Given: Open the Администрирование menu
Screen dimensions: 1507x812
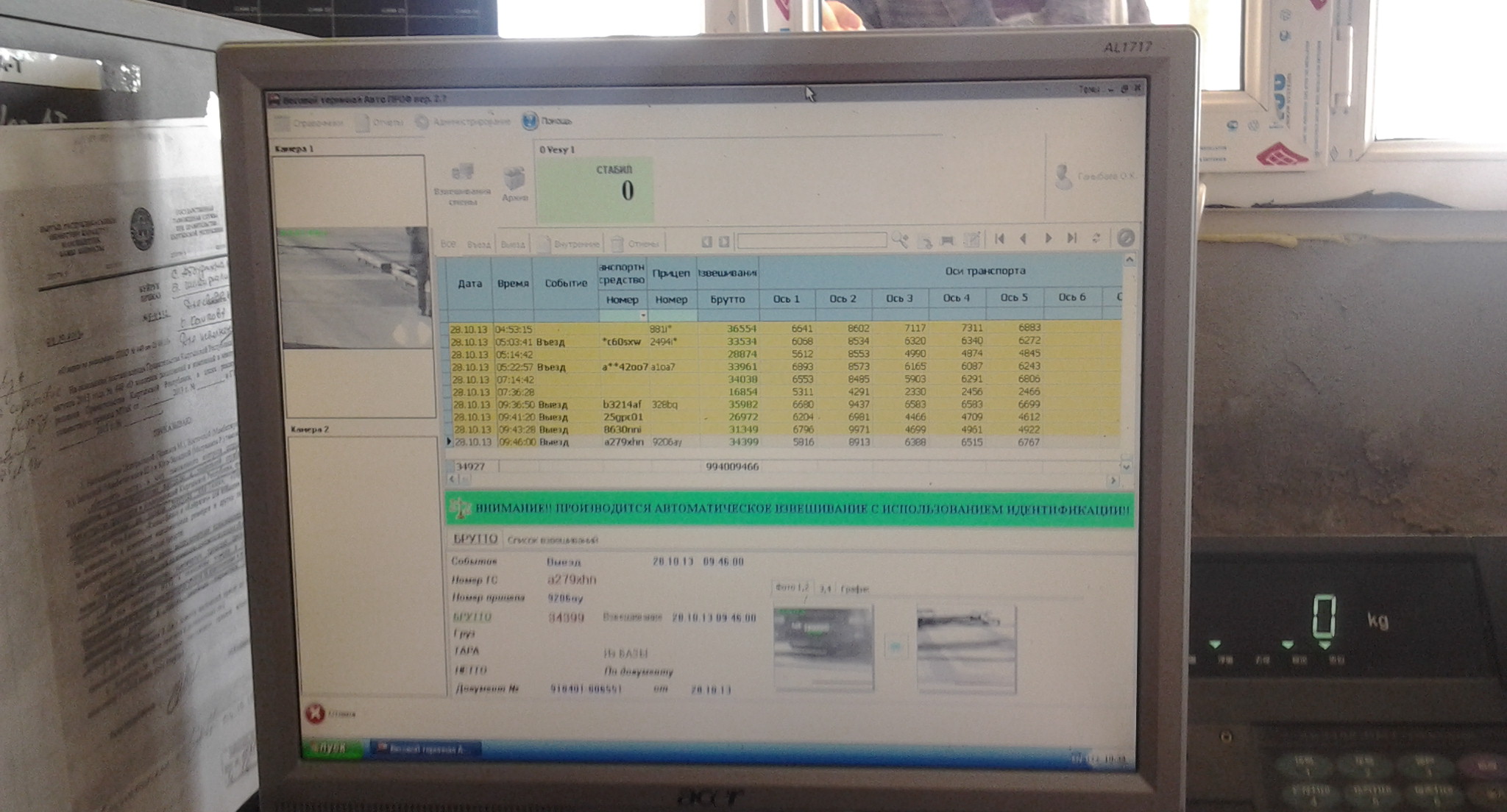Looking at the screenshot, I should point(462,122).
